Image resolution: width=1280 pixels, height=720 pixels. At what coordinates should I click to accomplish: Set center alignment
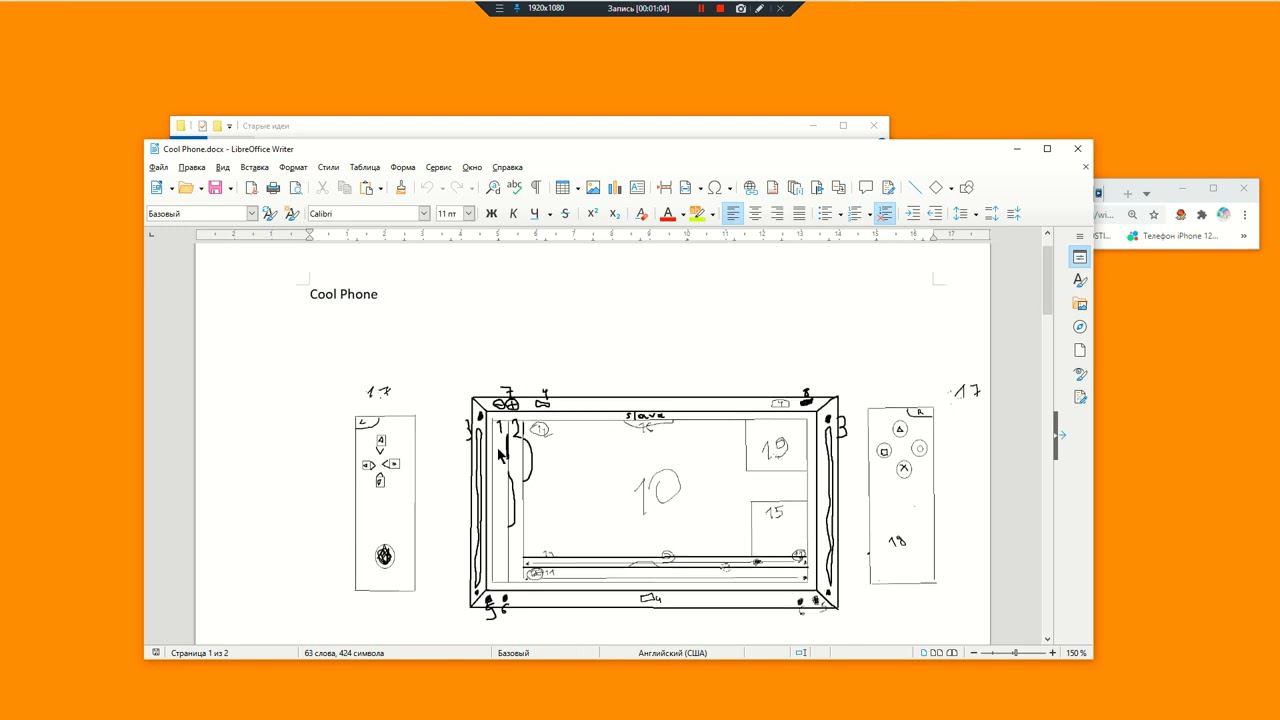(755, 214)
